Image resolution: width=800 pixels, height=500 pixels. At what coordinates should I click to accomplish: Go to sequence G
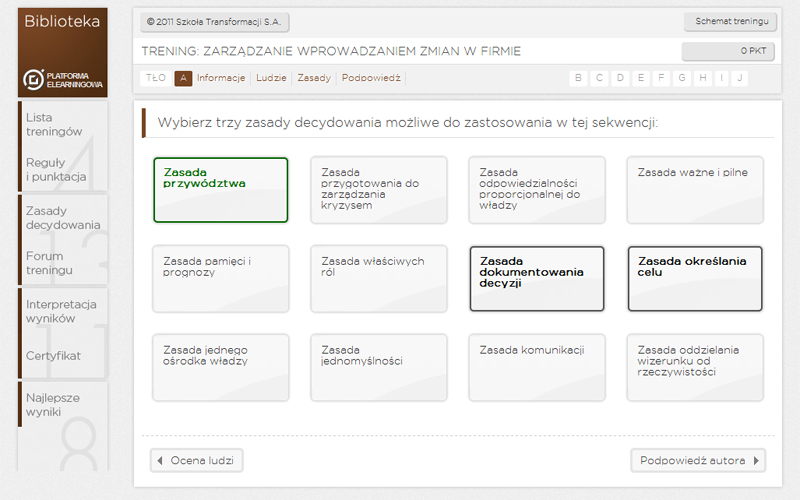coord(682,78)
